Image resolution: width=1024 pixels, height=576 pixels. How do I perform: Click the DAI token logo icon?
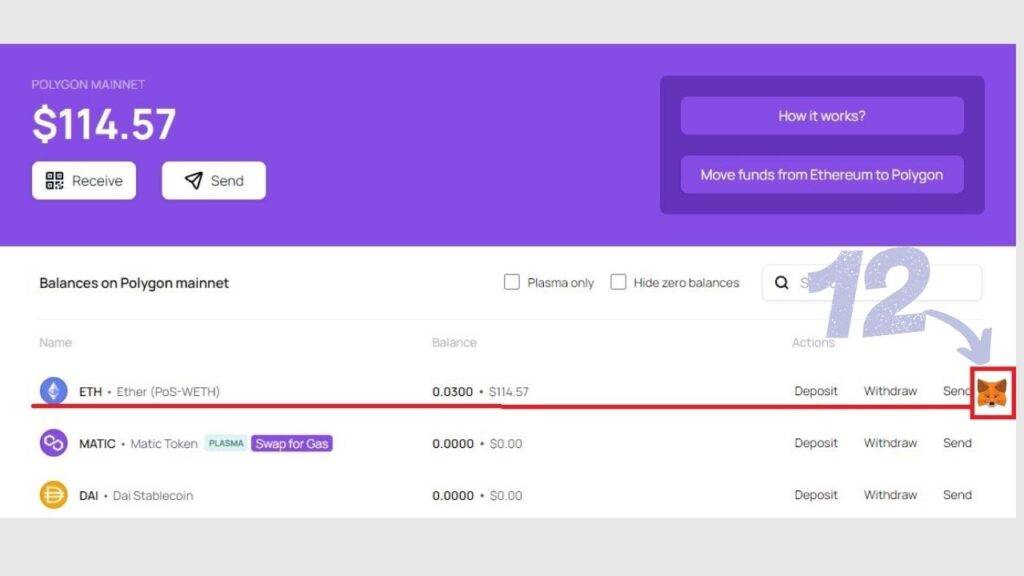pyautogui.click(x=54, y=495)
